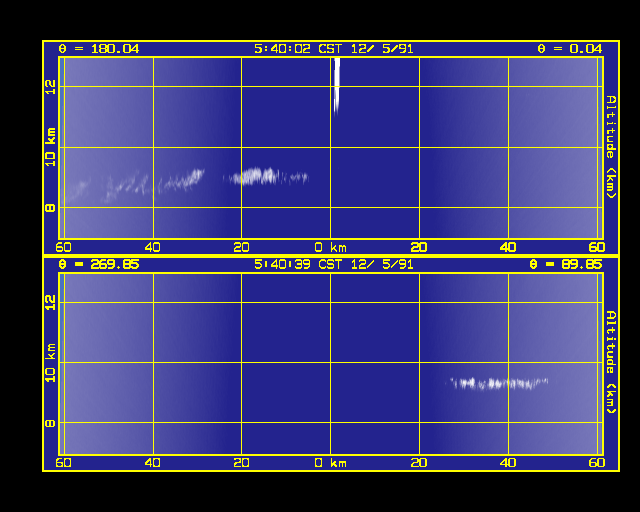Click the 10 km altitude label, bottom panel

pos(50,363)
